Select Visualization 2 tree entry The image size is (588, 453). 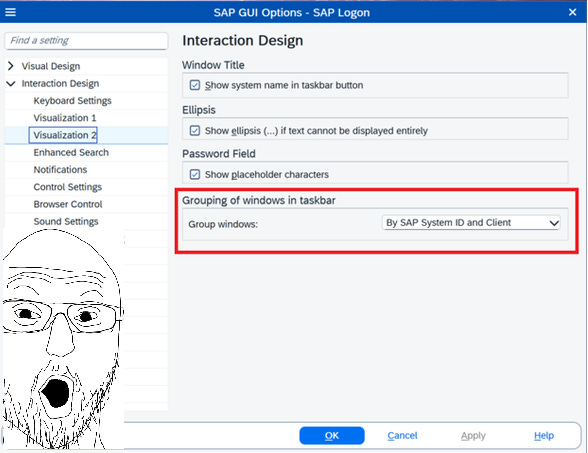[63, 135]
